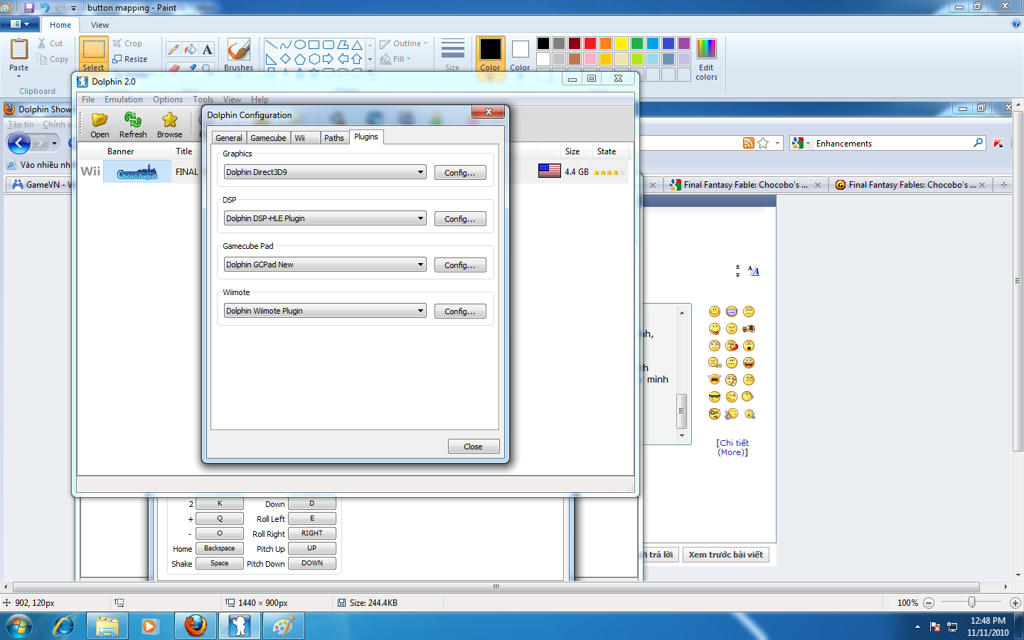
Task: Pick the yellow color swatch in Paint
Action: click(x=621, y=43)
